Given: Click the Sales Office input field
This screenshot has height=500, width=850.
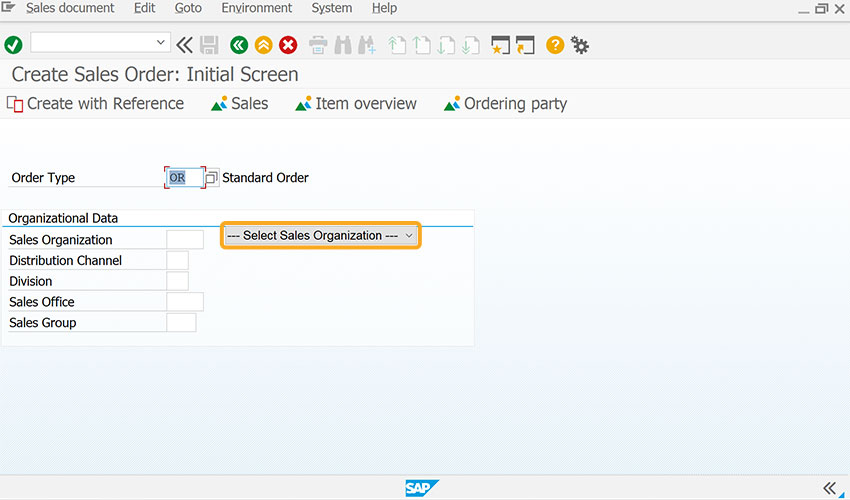Looking at the screenshot, I should point(185,302).
